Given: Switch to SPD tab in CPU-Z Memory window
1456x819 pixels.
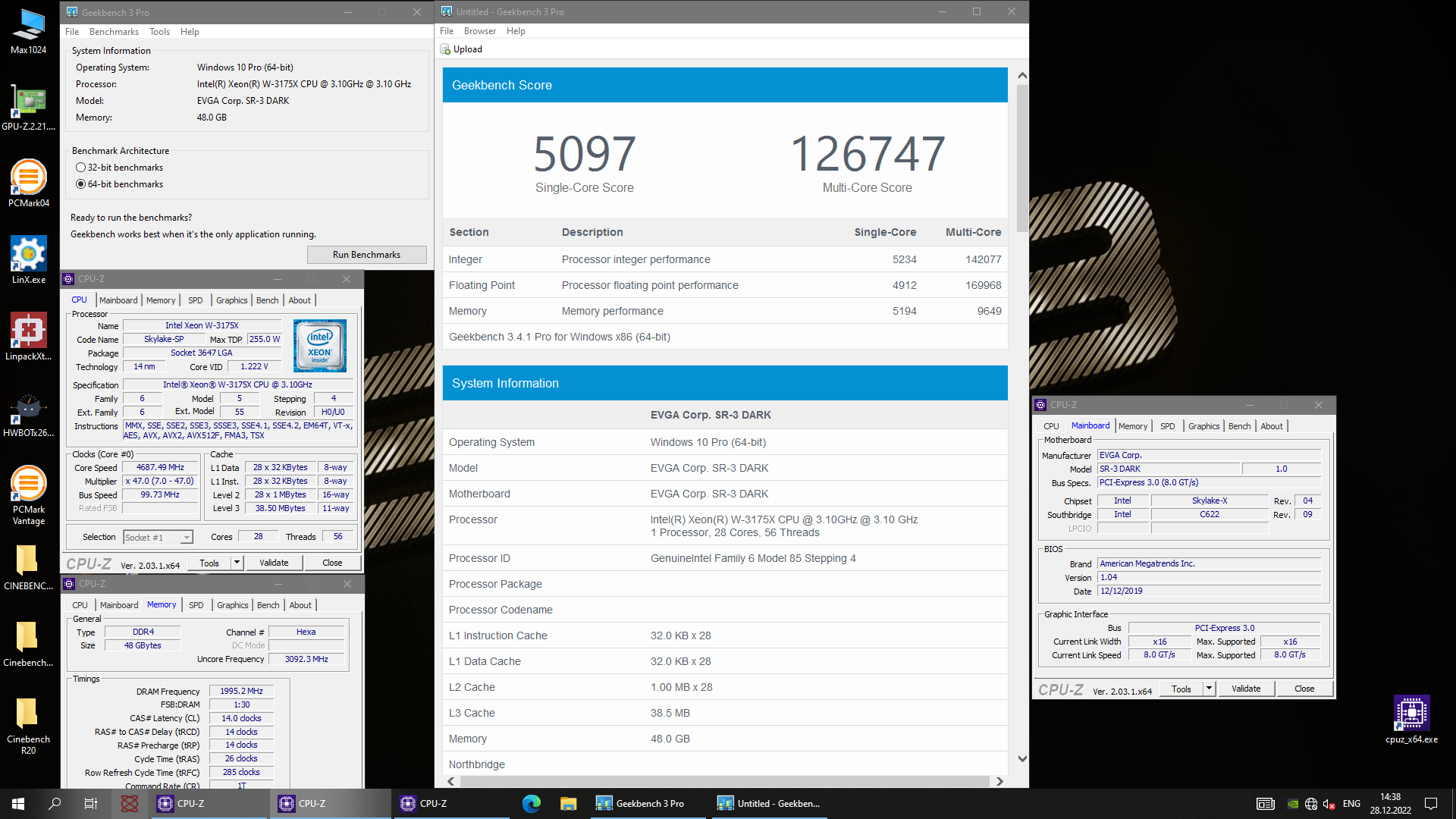Looking at the screenshot, I should (196, 605).
